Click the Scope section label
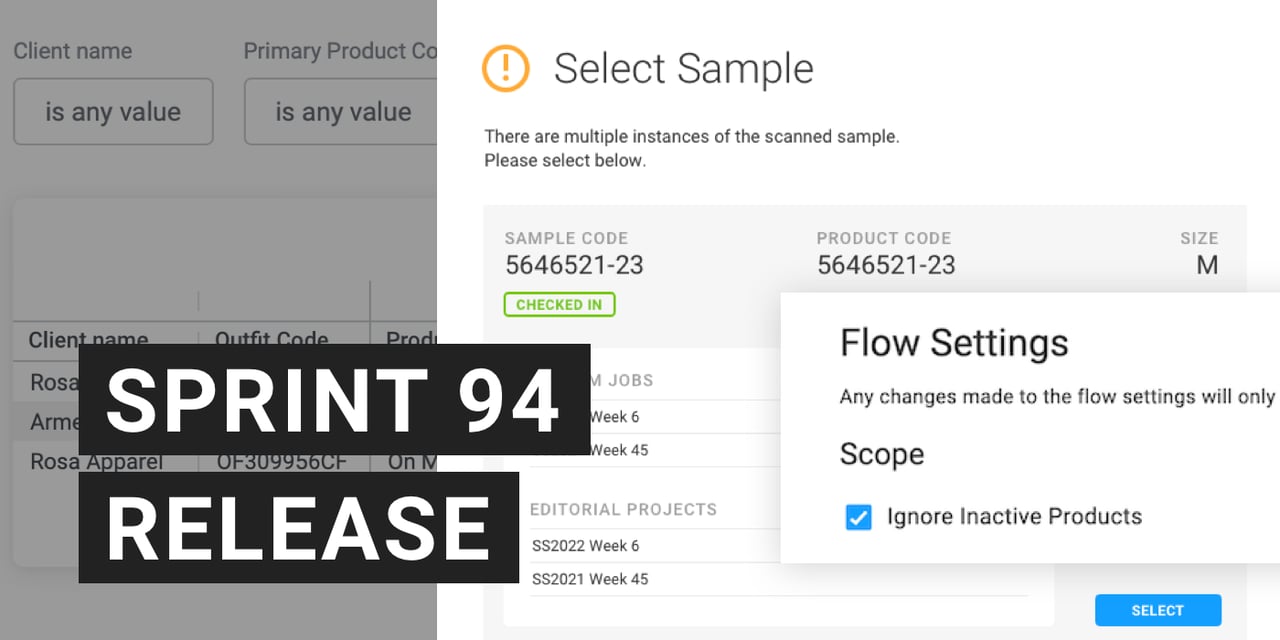This screenshot has width=1280, height=640. (882, 454)
